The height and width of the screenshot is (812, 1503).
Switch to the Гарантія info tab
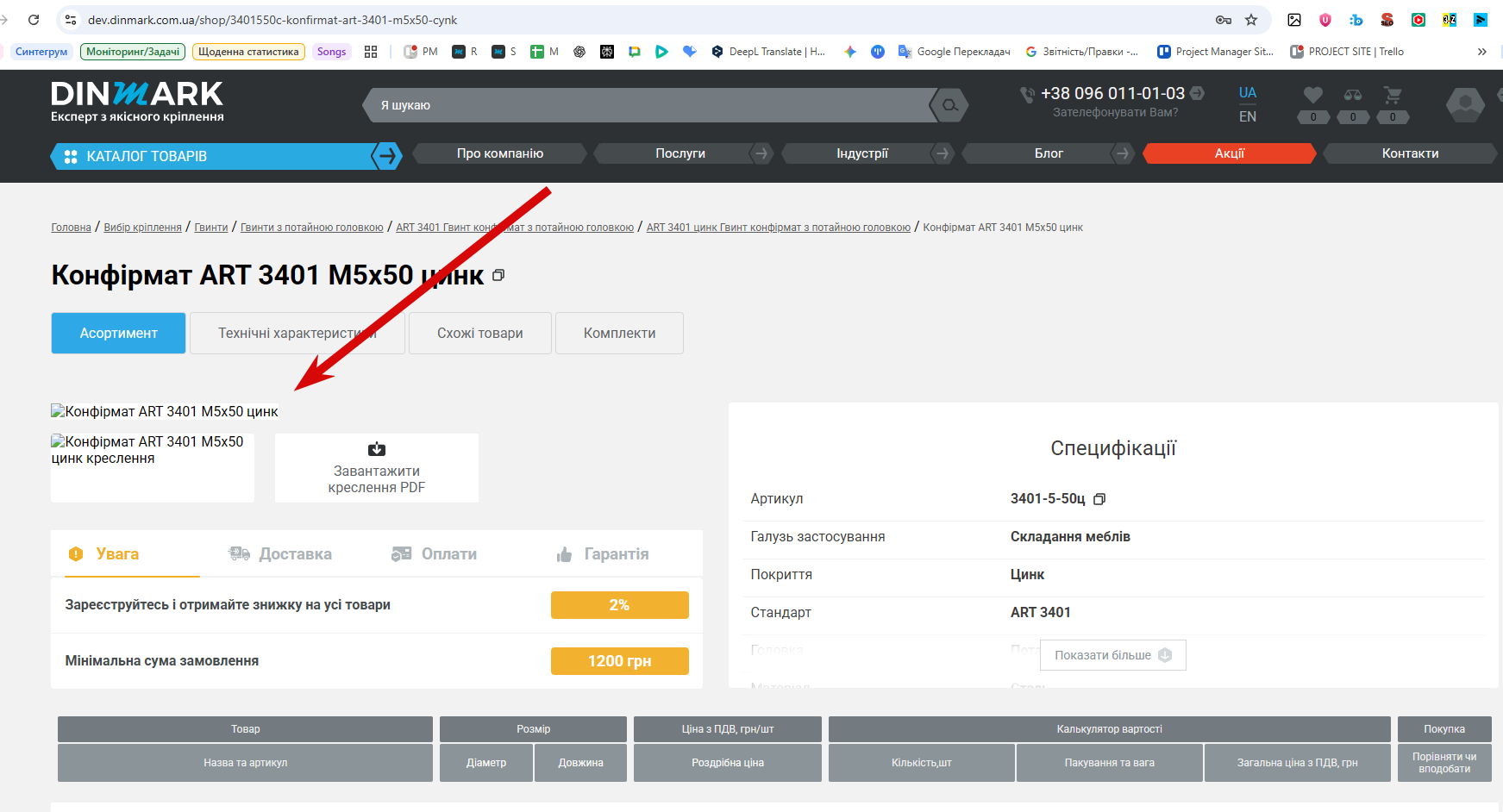pos(602,554)
